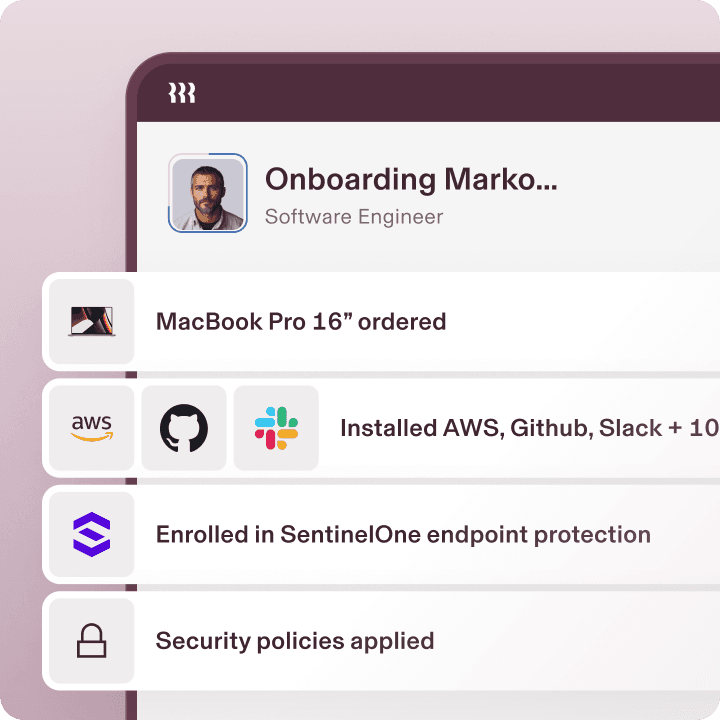This screenshot has height=720, width=720.
Task: Click the padlock security icon
Action: pos(91,640)
